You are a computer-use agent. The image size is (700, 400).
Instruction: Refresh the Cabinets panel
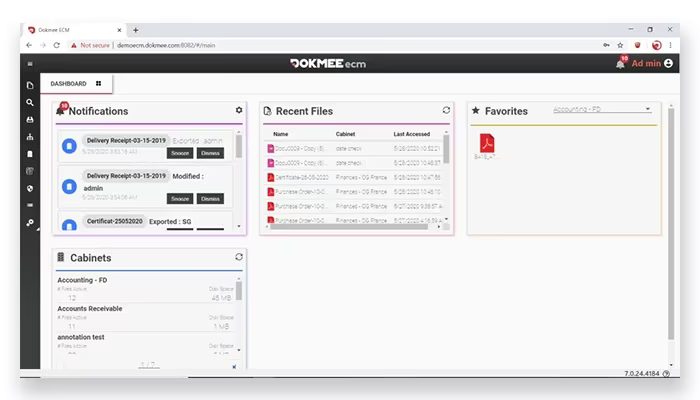[x=239, y=257]
